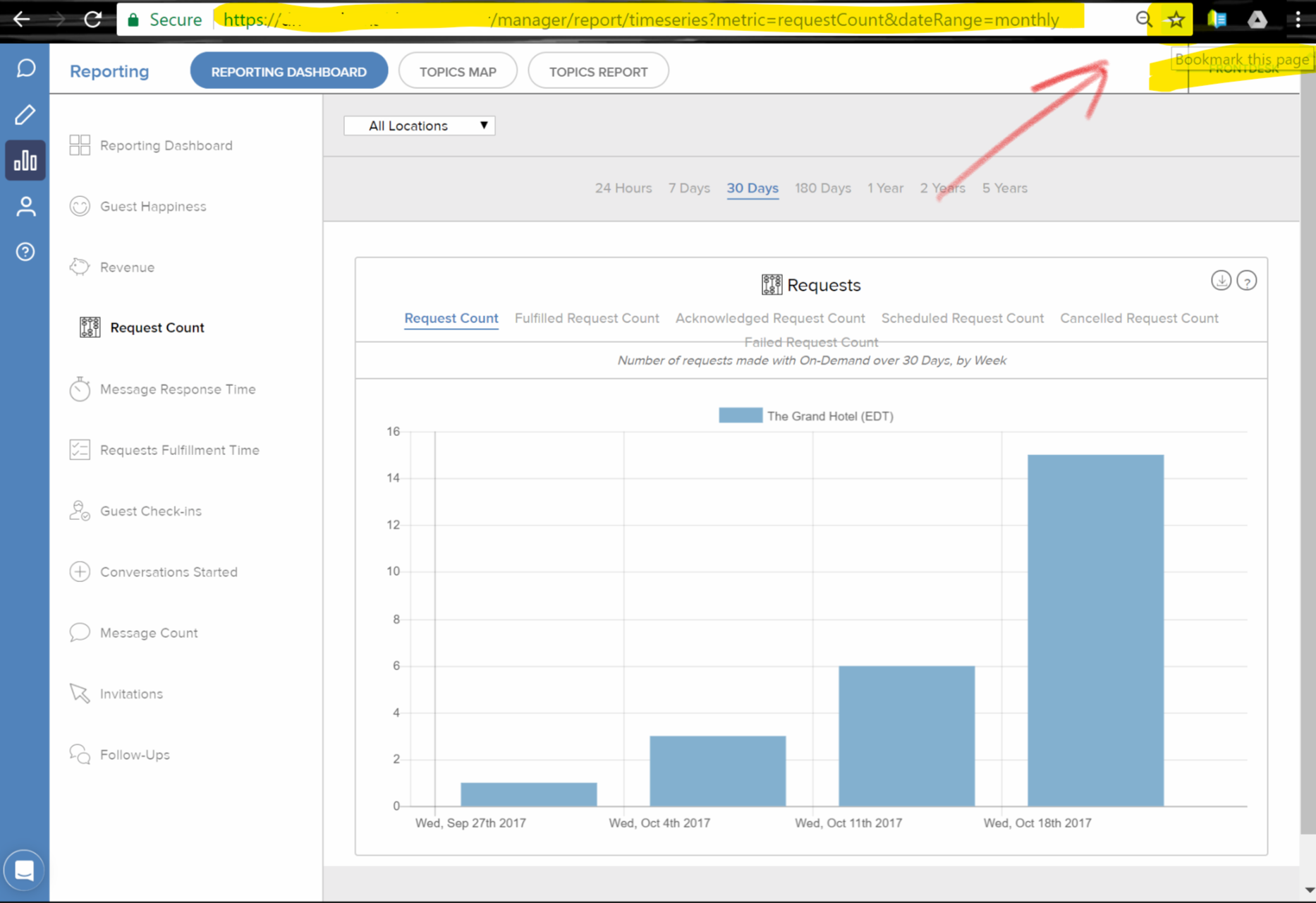Click the Message Count speech bubble icon

tap(80, 632)
